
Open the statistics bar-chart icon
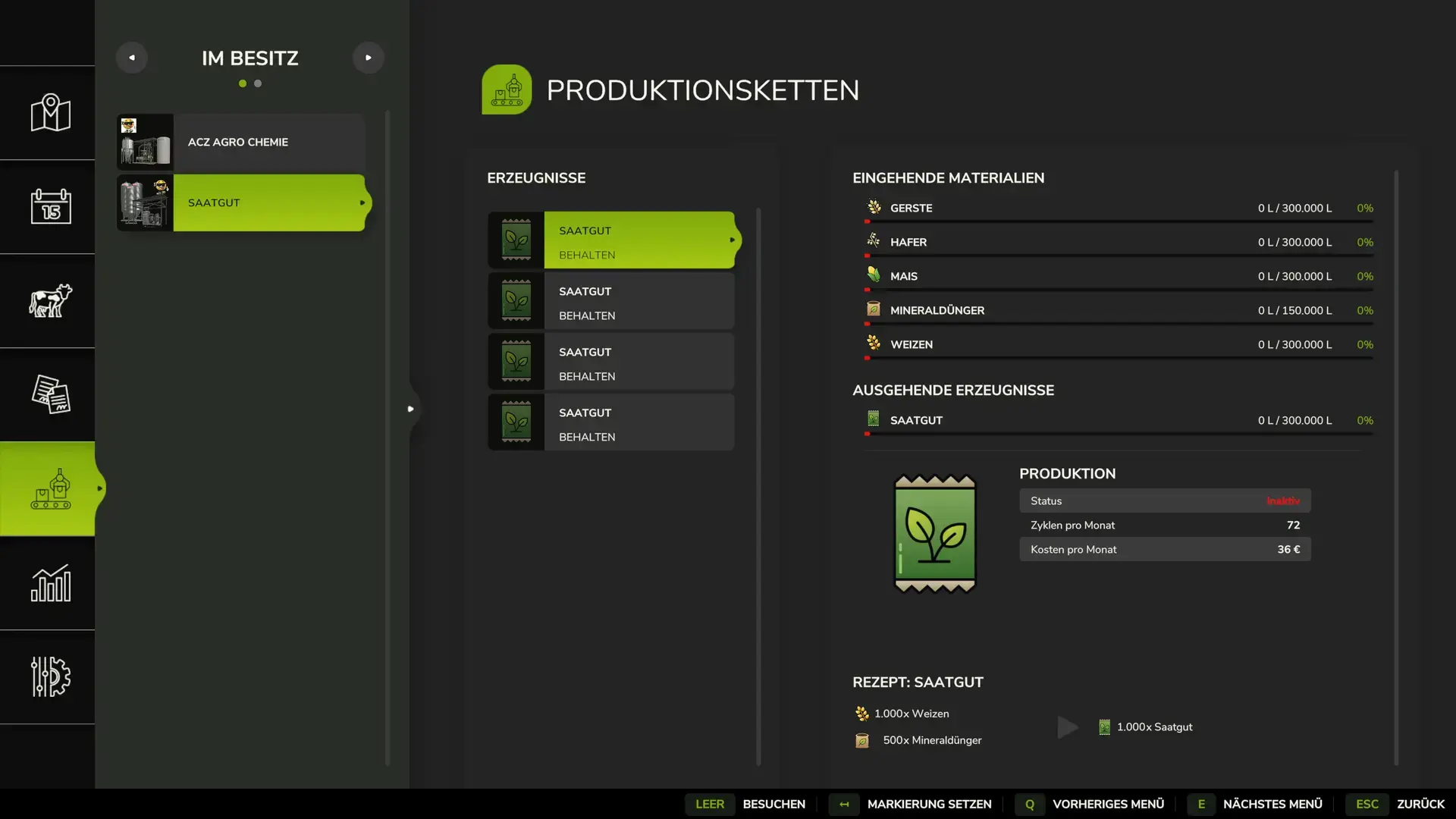(50, 583)
